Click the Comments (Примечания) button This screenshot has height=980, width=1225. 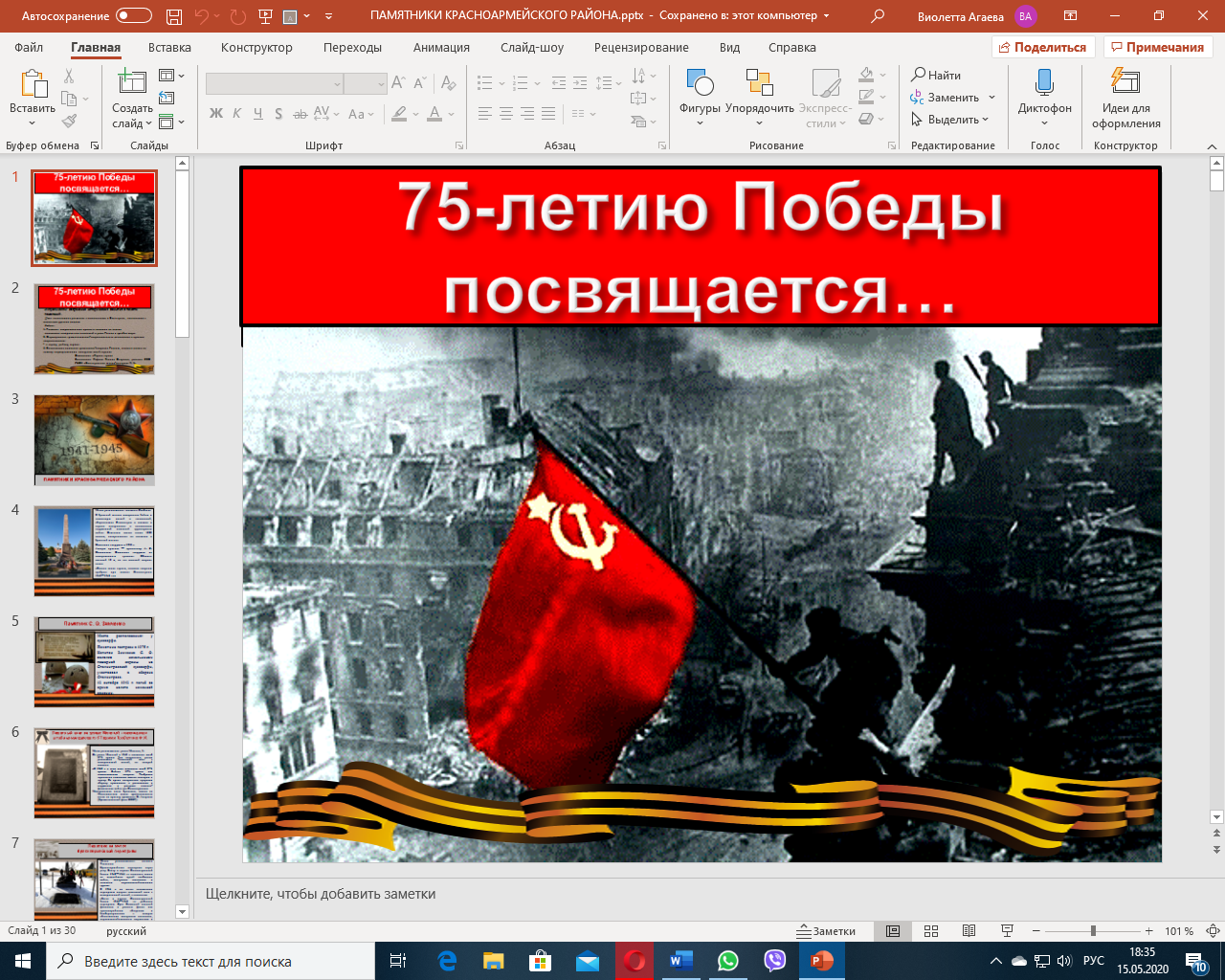click(1157, 47)
